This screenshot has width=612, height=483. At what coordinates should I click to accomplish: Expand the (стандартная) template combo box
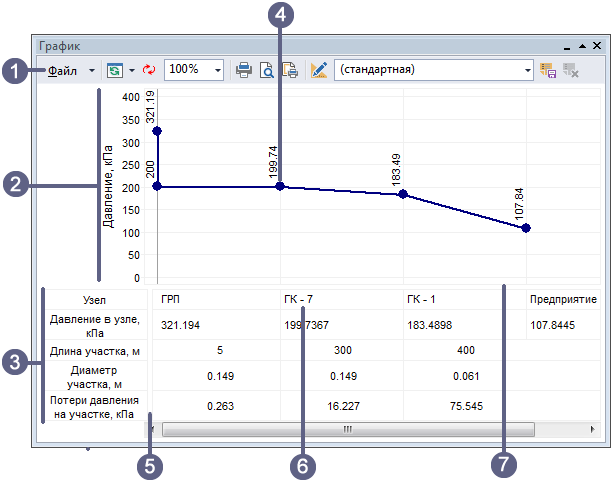(527, 71)
